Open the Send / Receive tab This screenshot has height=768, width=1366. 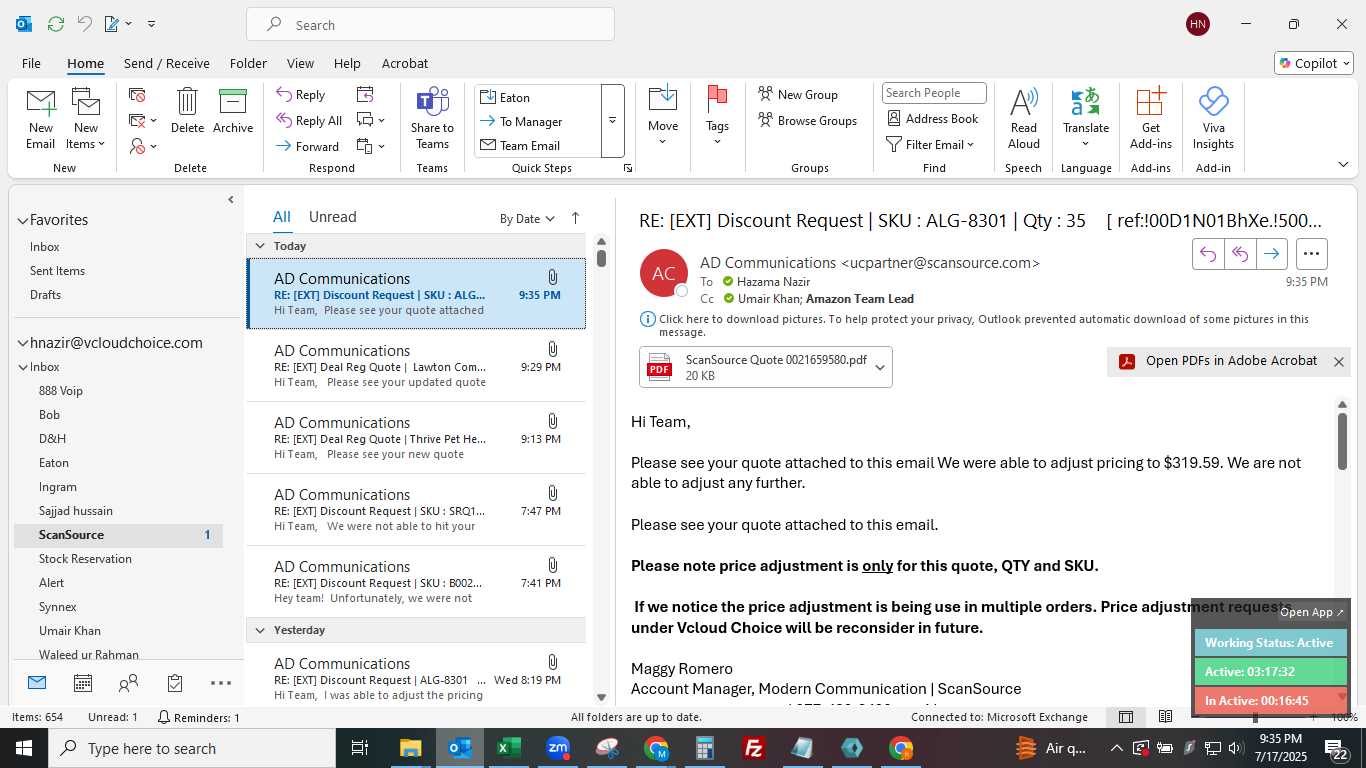pyautogui.click(x=166, y=63)
